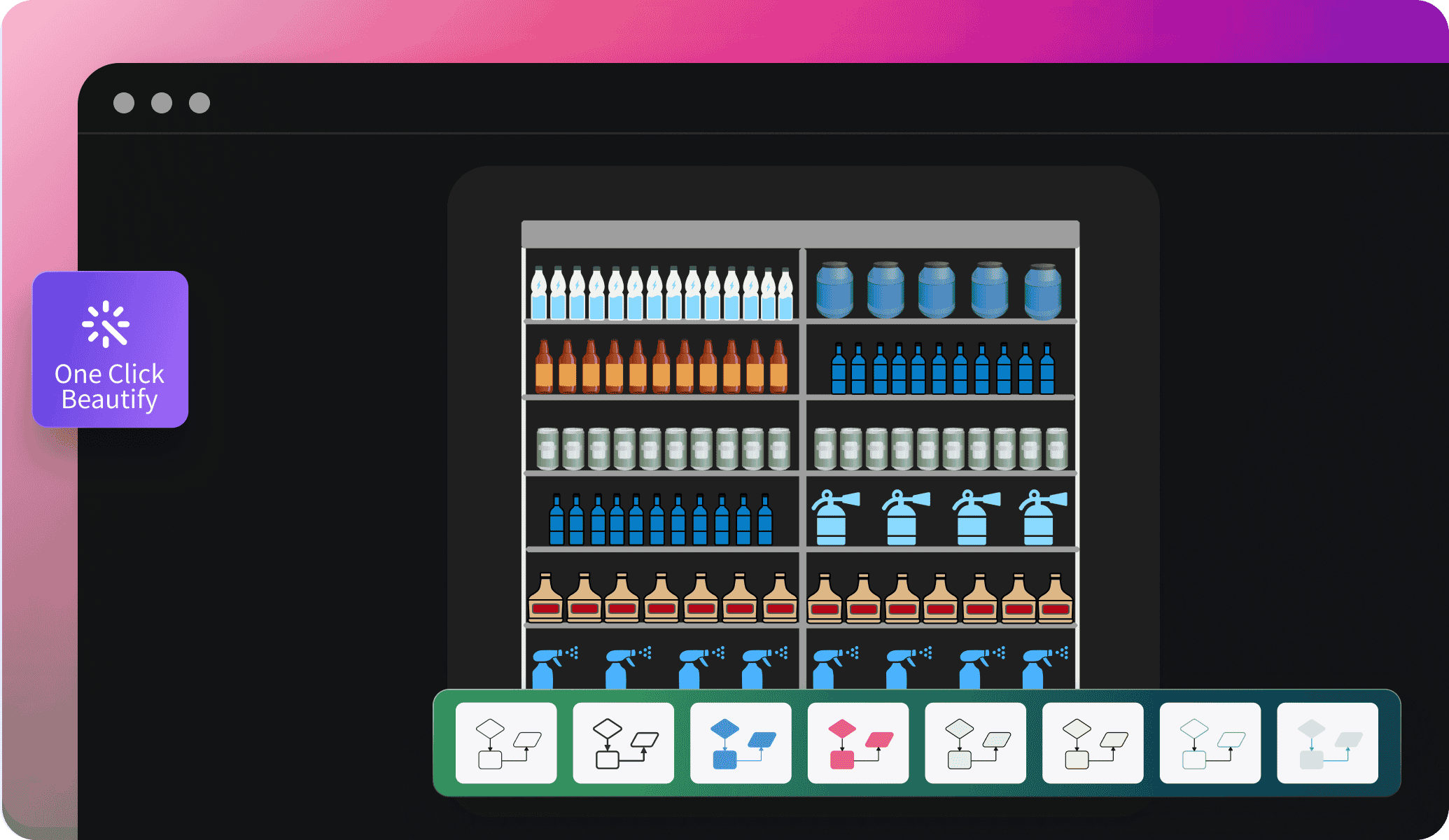Select the pink filled flowchart icon
This screenshot has width=1449, height=840.
click(857, 746)
